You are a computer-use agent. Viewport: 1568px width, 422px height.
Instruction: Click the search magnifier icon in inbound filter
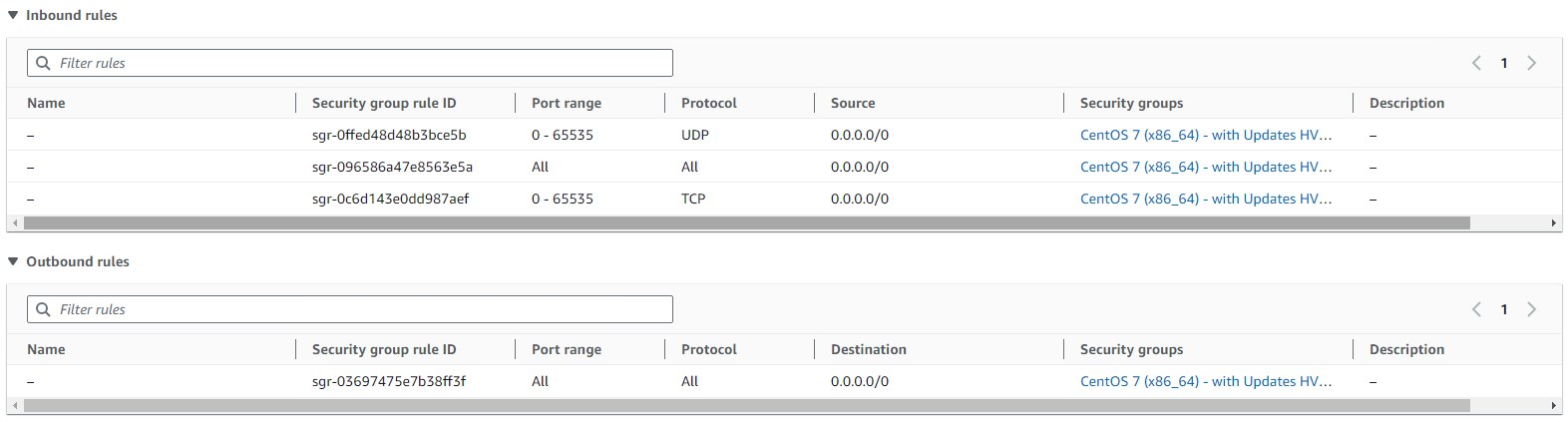click(43, 63)
